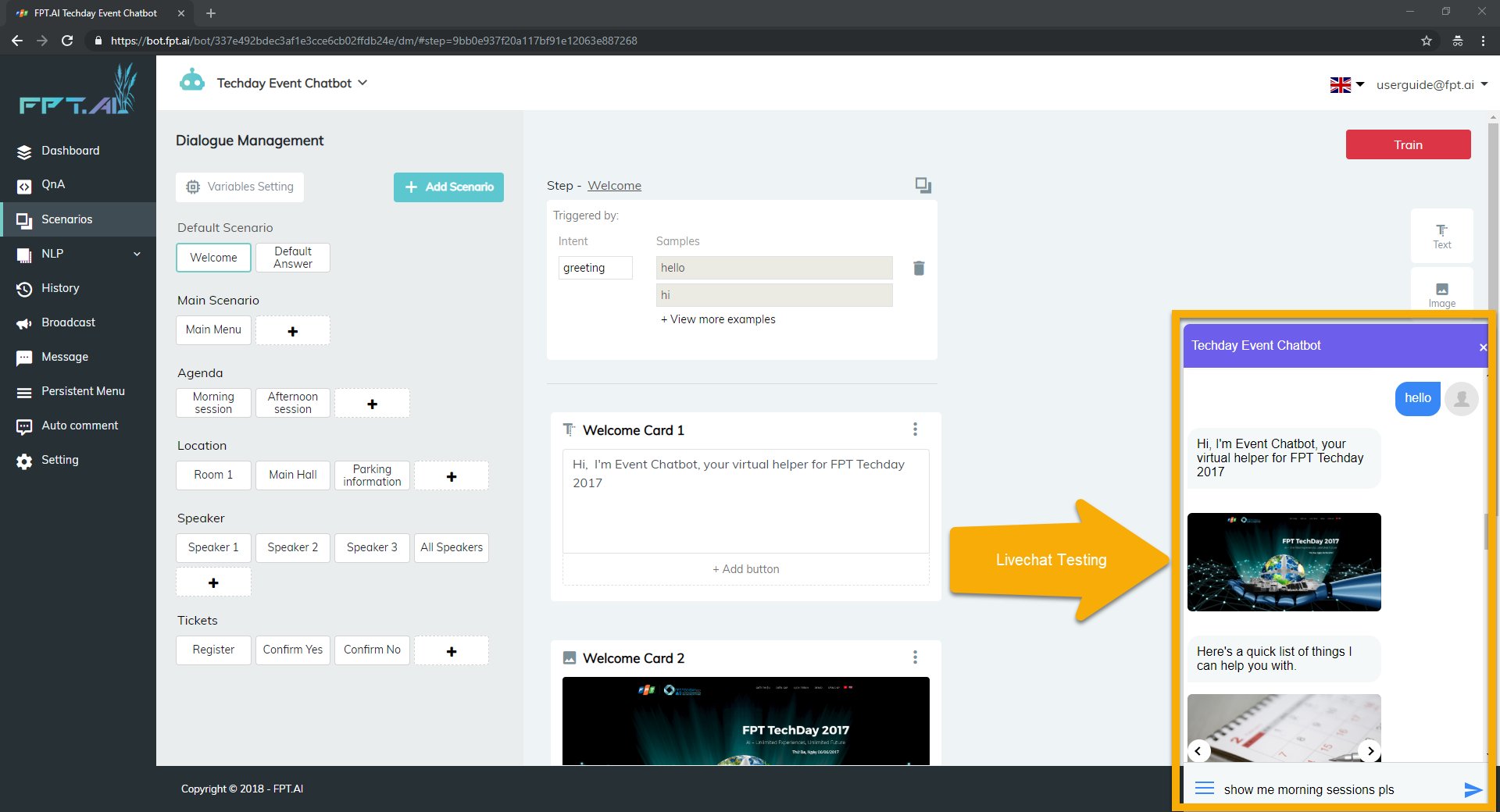Open the Main Menu step
Viewport: 1500px width, 812px height.
(213, 329)
